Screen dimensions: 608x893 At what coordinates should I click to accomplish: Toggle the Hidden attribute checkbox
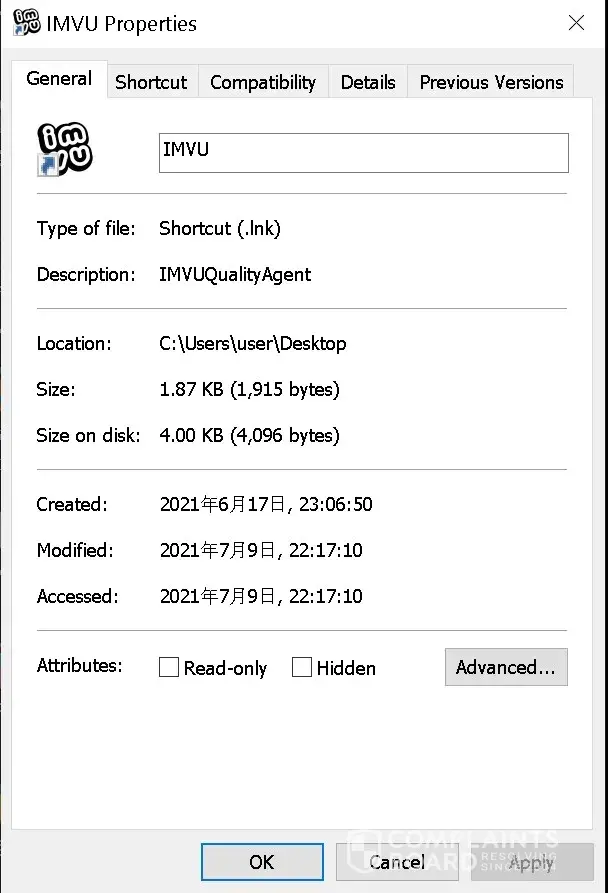click(x=302, y=668)
